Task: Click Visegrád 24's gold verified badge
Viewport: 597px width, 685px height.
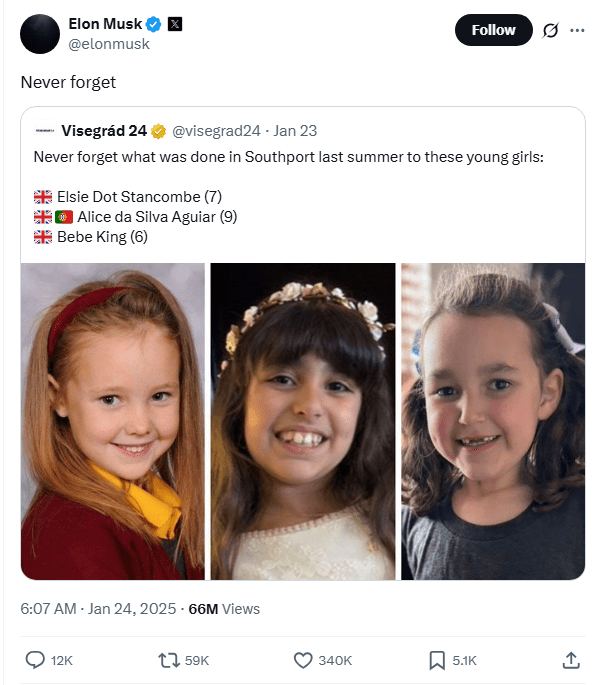Action: [x=158, y=131]
